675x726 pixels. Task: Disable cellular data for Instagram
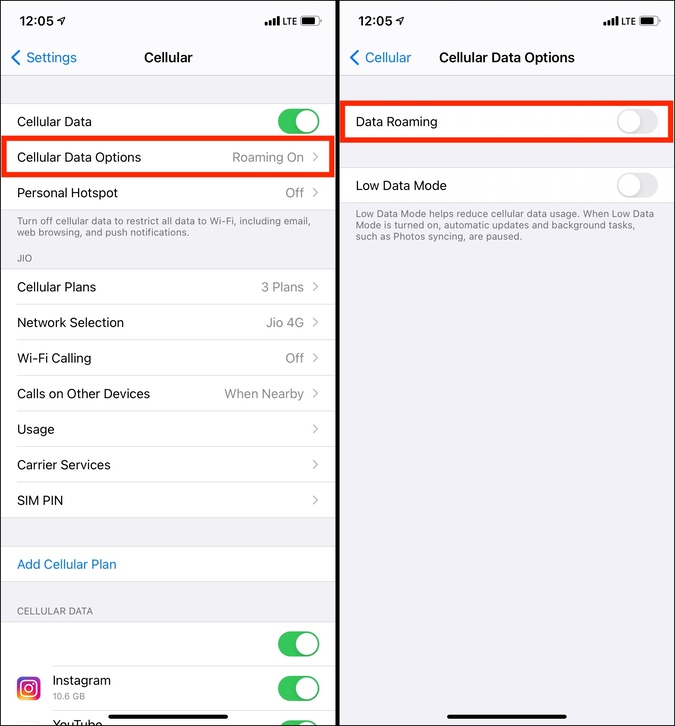click(x=299, y=688)
